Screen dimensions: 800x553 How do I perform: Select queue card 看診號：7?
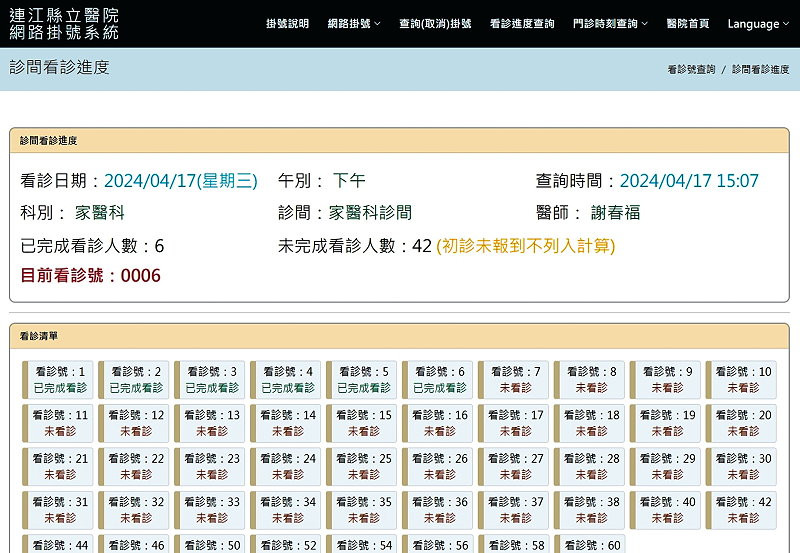click(x=513, y=380)
